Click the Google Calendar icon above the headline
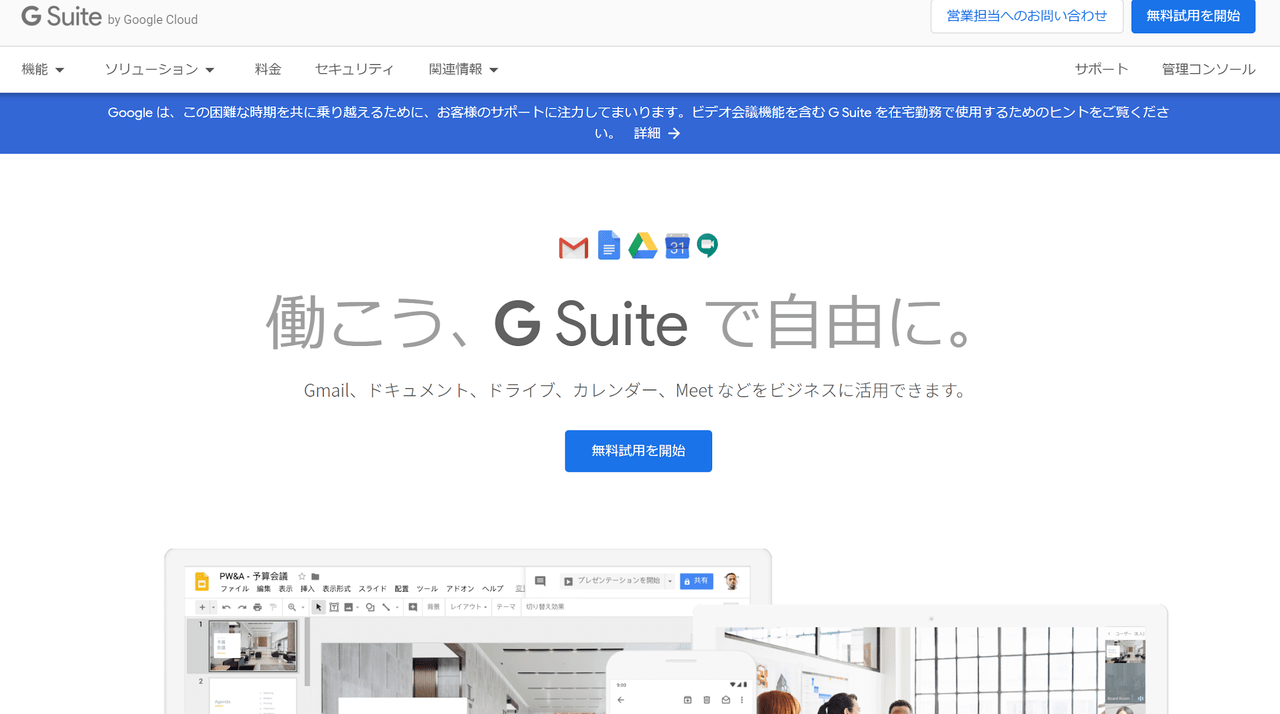This screenshot has height=714, width=1280. click(x=677, y=246)
